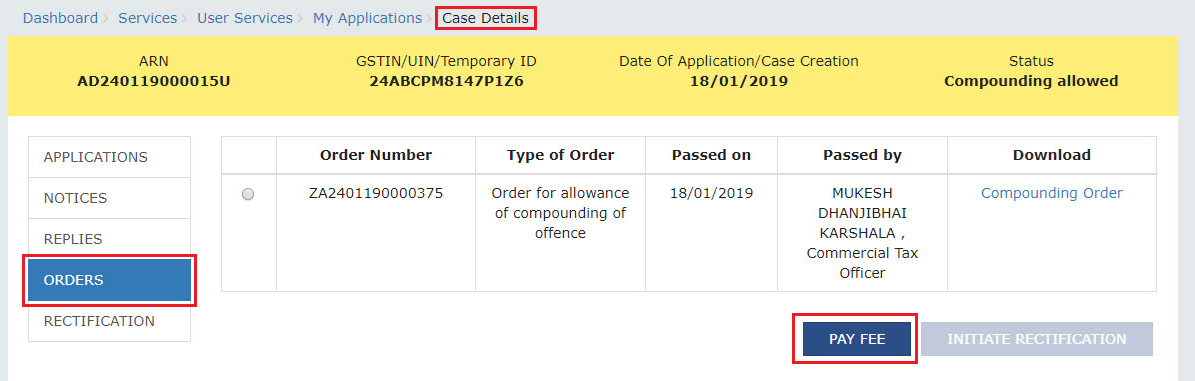Go to Dashboard in the breadcrumb
Image resolution: width=1195 pixels, height=381 pixels.
[x=60, y=18]
